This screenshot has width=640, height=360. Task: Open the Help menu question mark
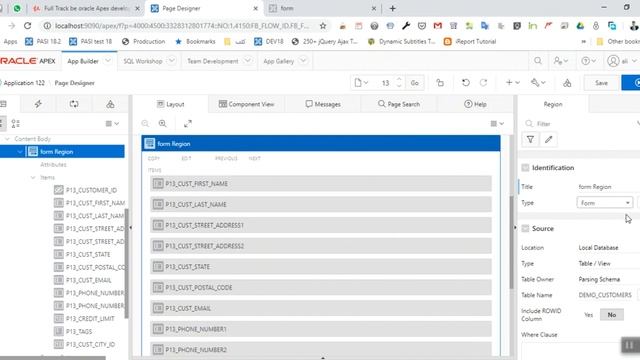coord(588,61)
